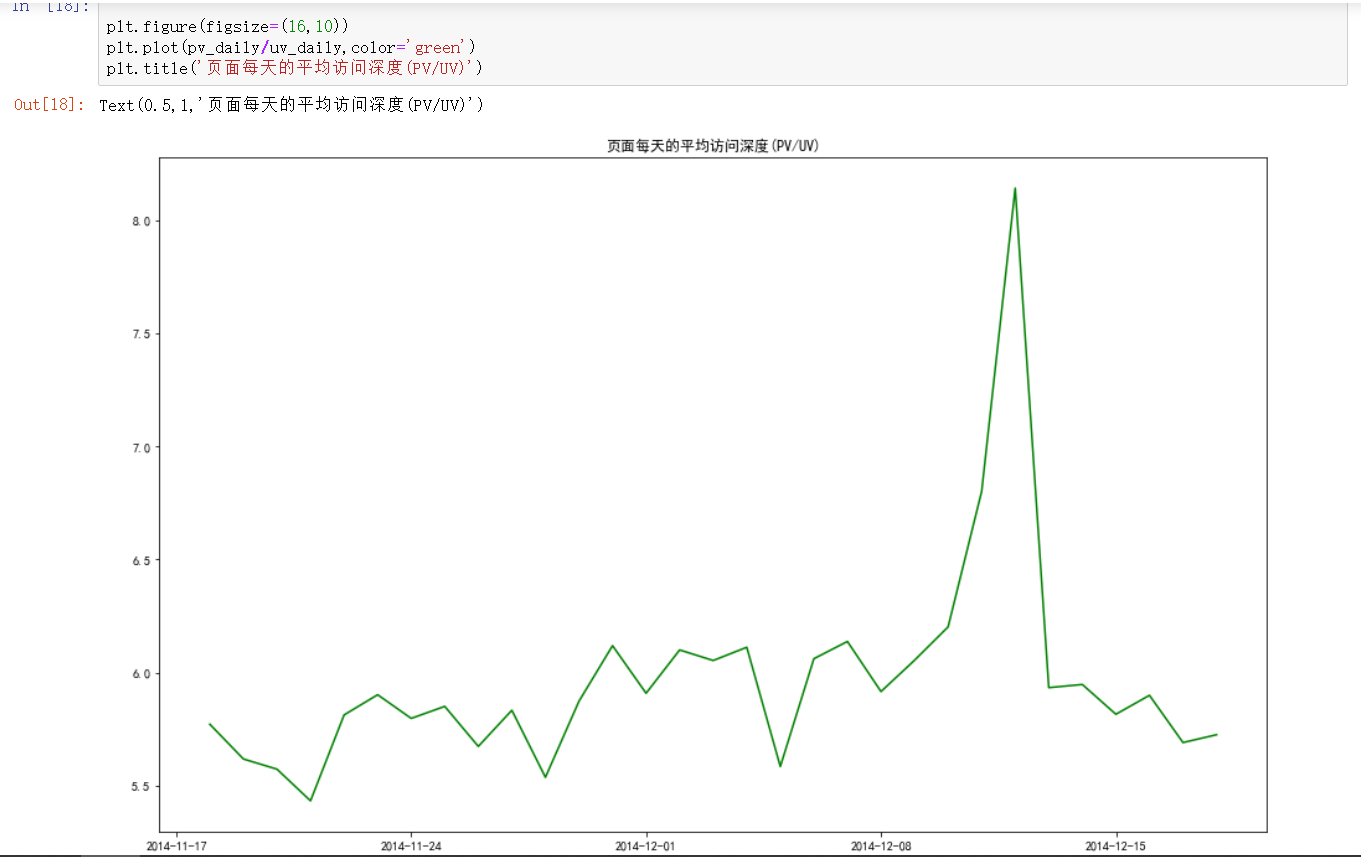Click the 7.5 y-axis tick label
This screenshot has width=1361, height=857.
click(139, 334)
